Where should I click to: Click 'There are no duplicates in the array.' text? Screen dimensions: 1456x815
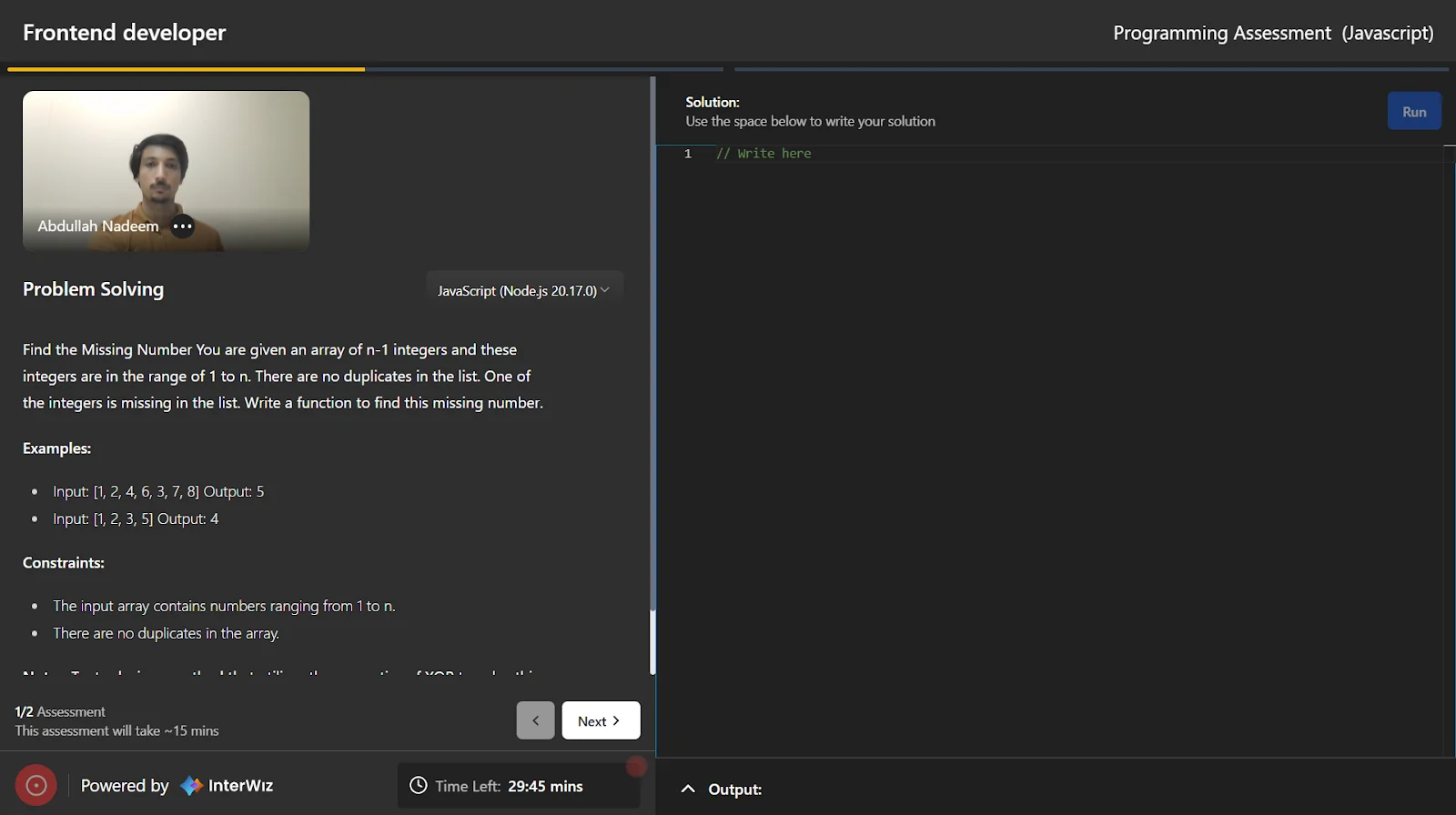coord(166,633)
